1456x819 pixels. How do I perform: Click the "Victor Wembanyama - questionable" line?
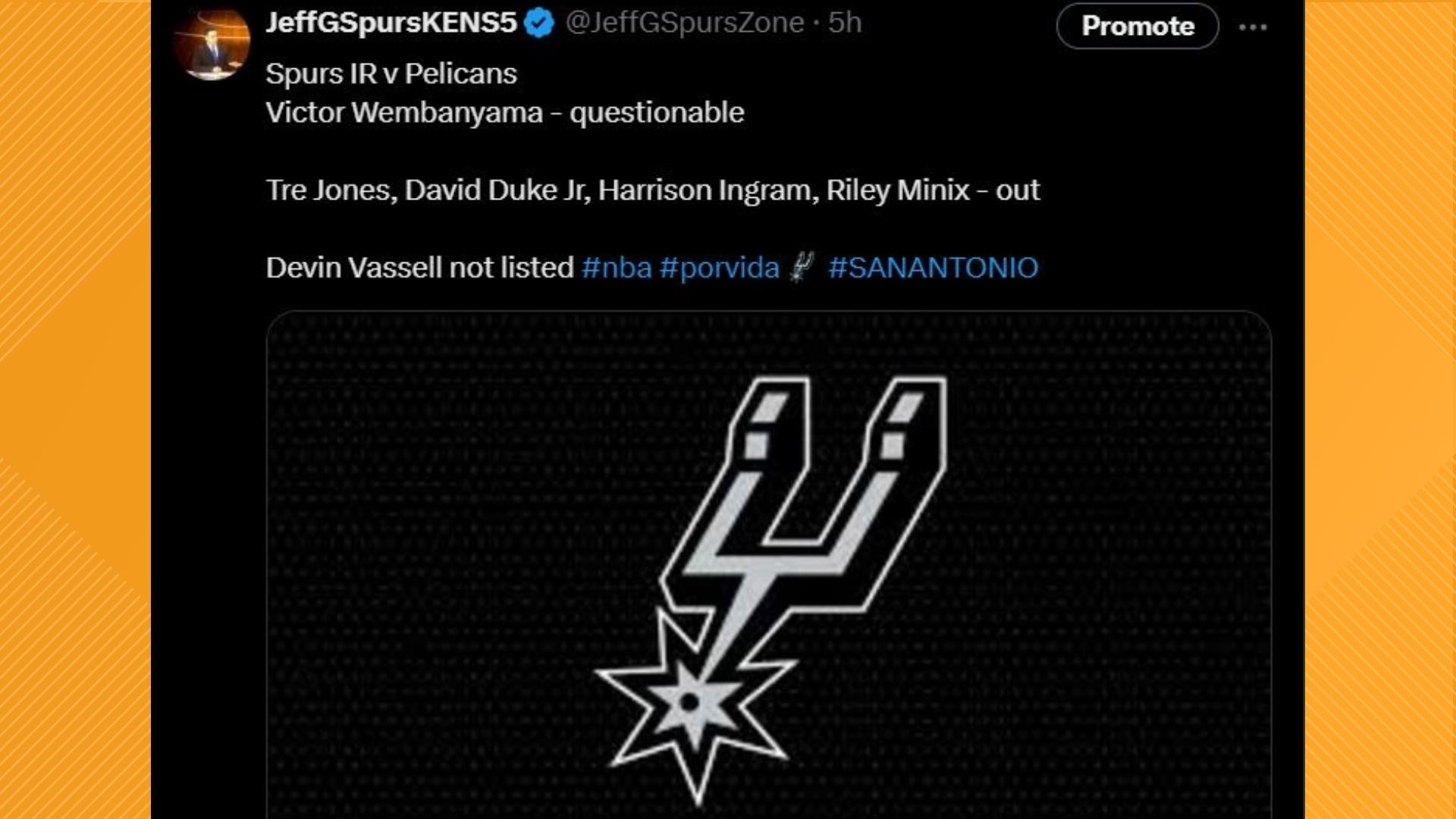pyautogui.click(x=505, y=112)
